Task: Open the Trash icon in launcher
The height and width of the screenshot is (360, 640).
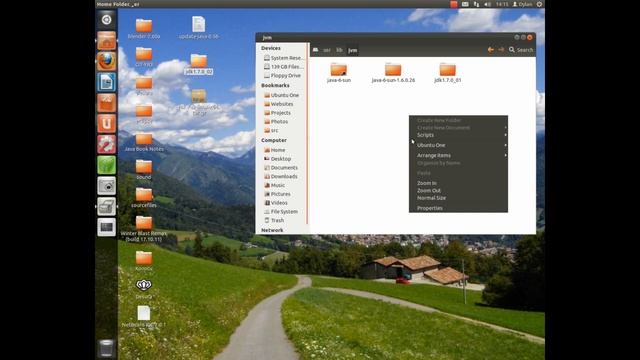Action: [106, 348]
